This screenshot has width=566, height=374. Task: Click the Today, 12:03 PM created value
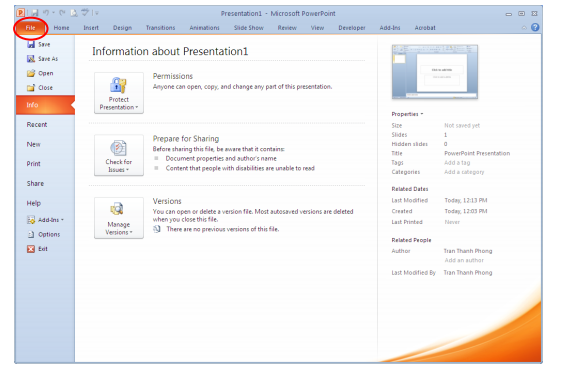point(466,211)
